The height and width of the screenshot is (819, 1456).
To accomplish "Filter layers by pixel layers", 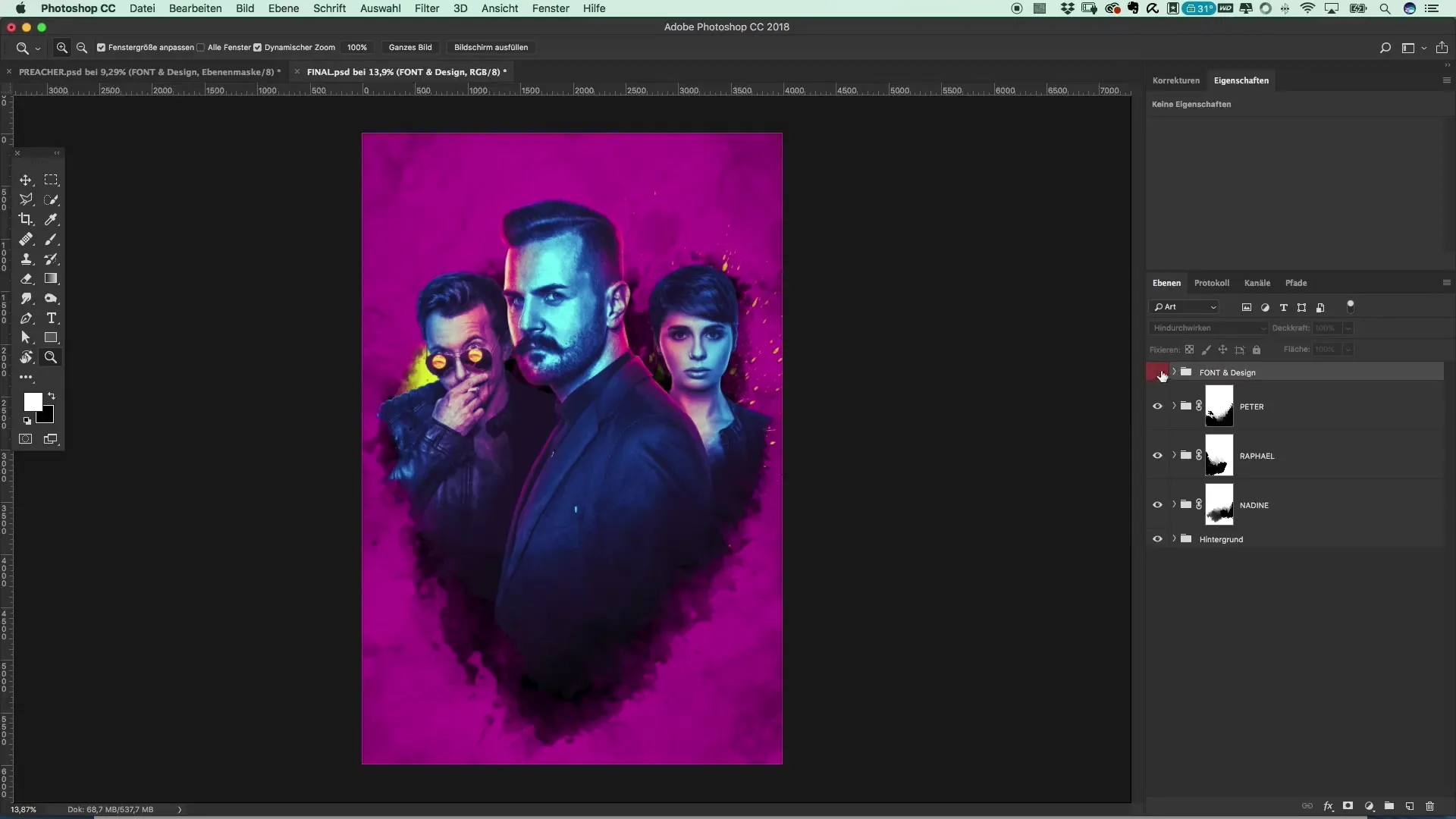I will click(1246, 308).
